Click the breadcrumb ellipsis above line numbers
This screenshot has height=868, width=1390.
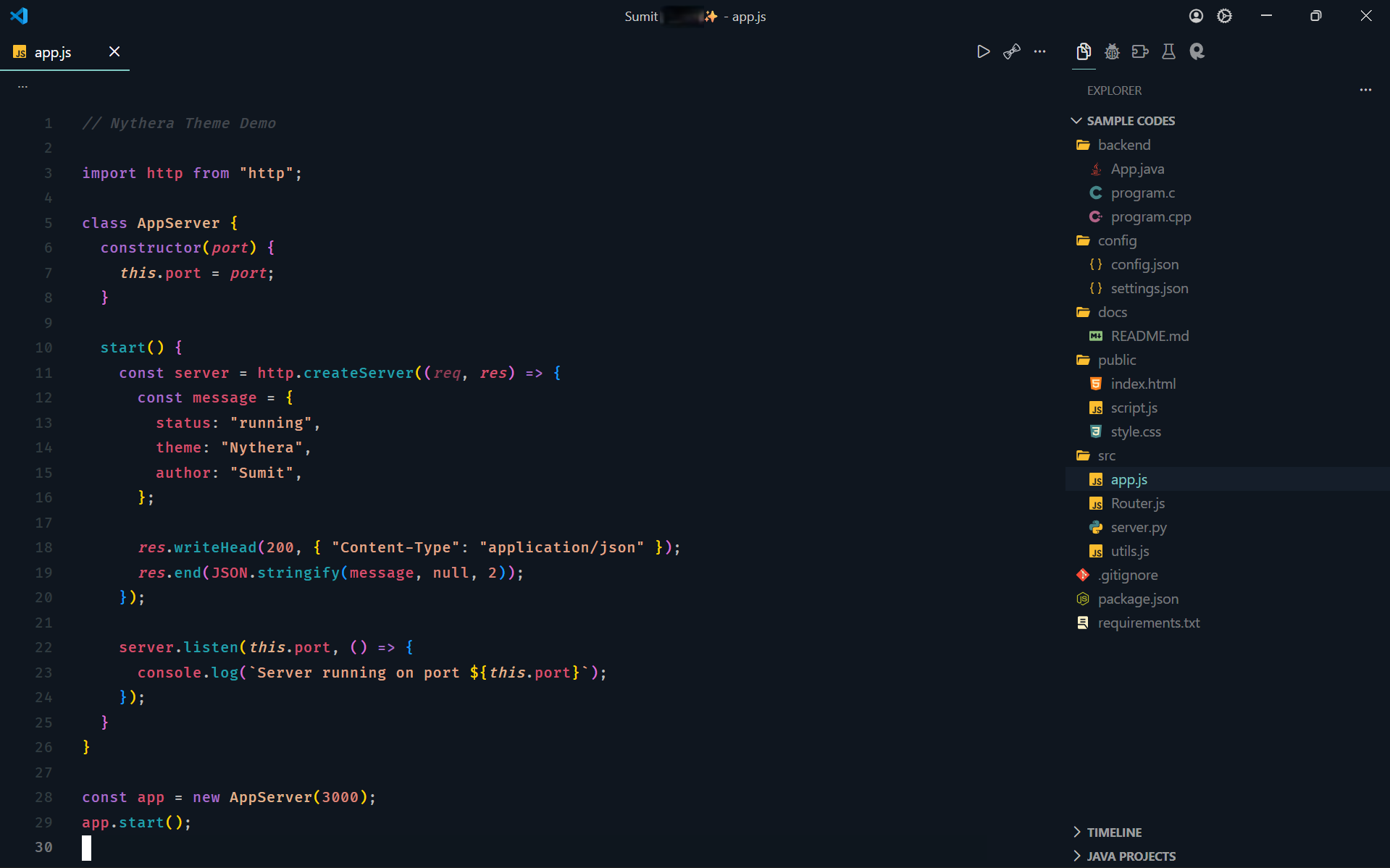tap(22, 86)
